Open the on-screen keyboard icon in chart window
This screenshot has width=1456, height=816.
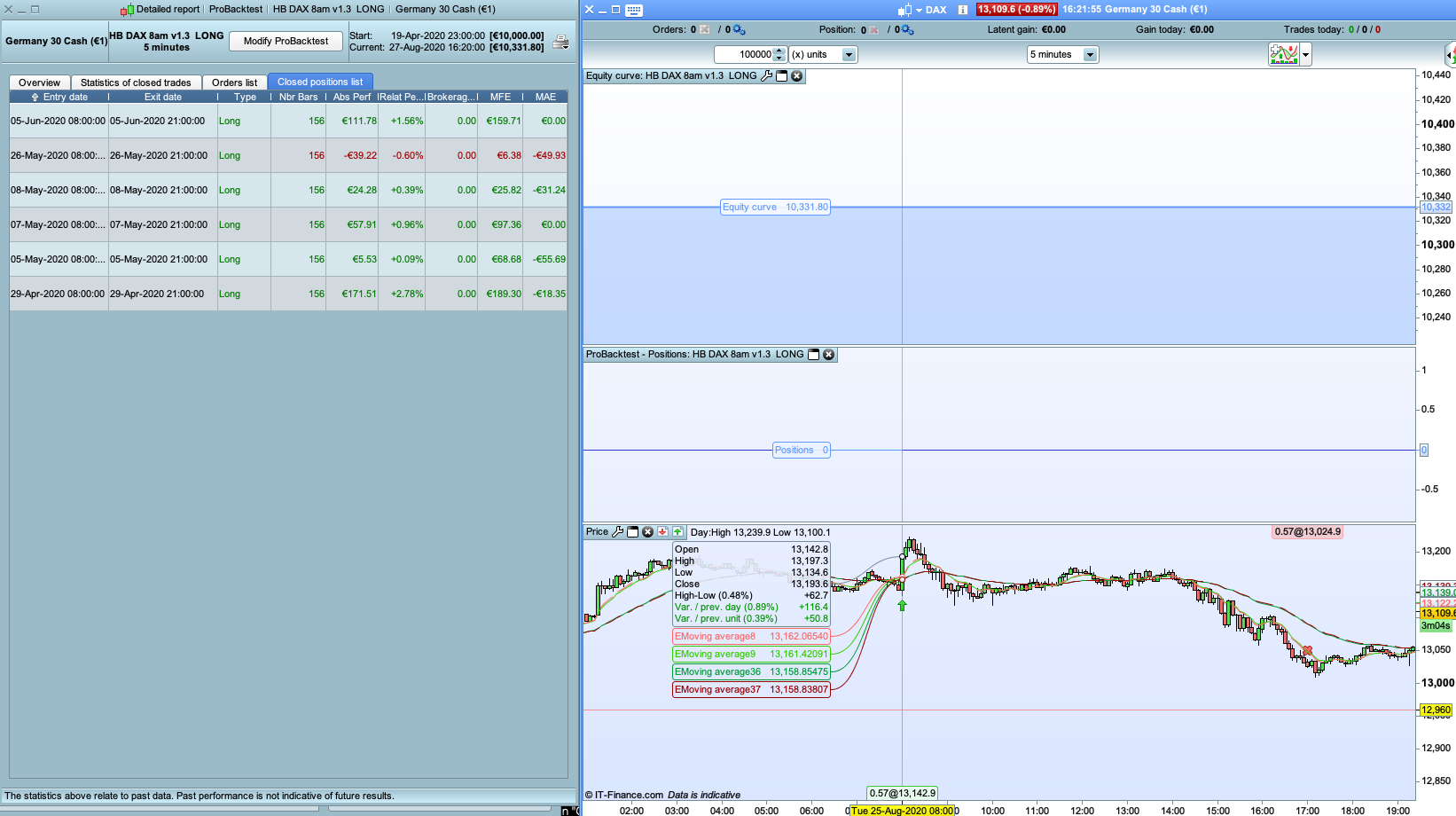tap(634, 10)
